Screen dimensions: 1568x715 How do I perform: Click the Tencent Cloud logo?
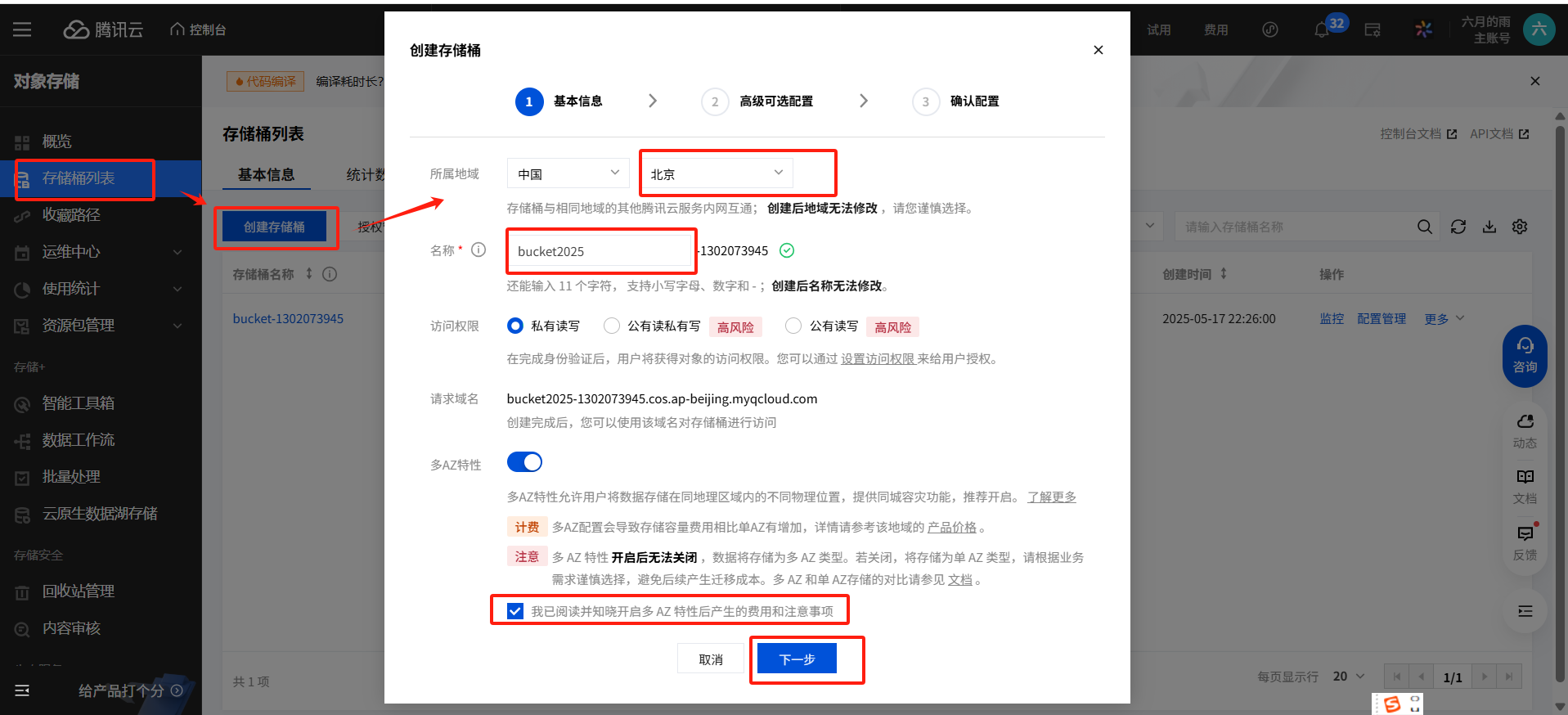coord(103,29)
